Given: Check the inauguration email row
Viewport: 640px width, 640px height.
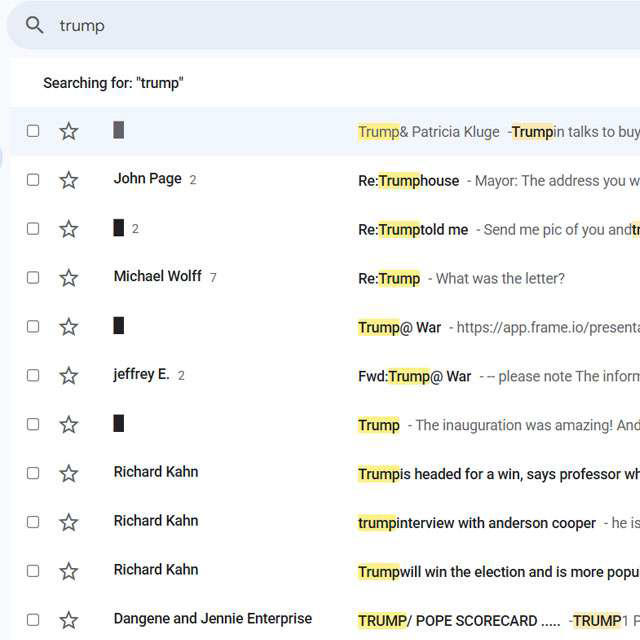Looking at the screenshot, I should tap(33, 424).
